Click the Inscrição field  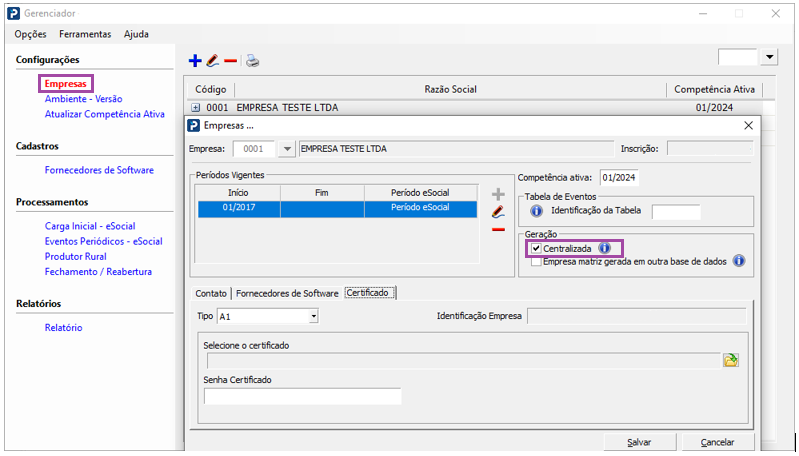pyautogui.click(x=710, y=149)
